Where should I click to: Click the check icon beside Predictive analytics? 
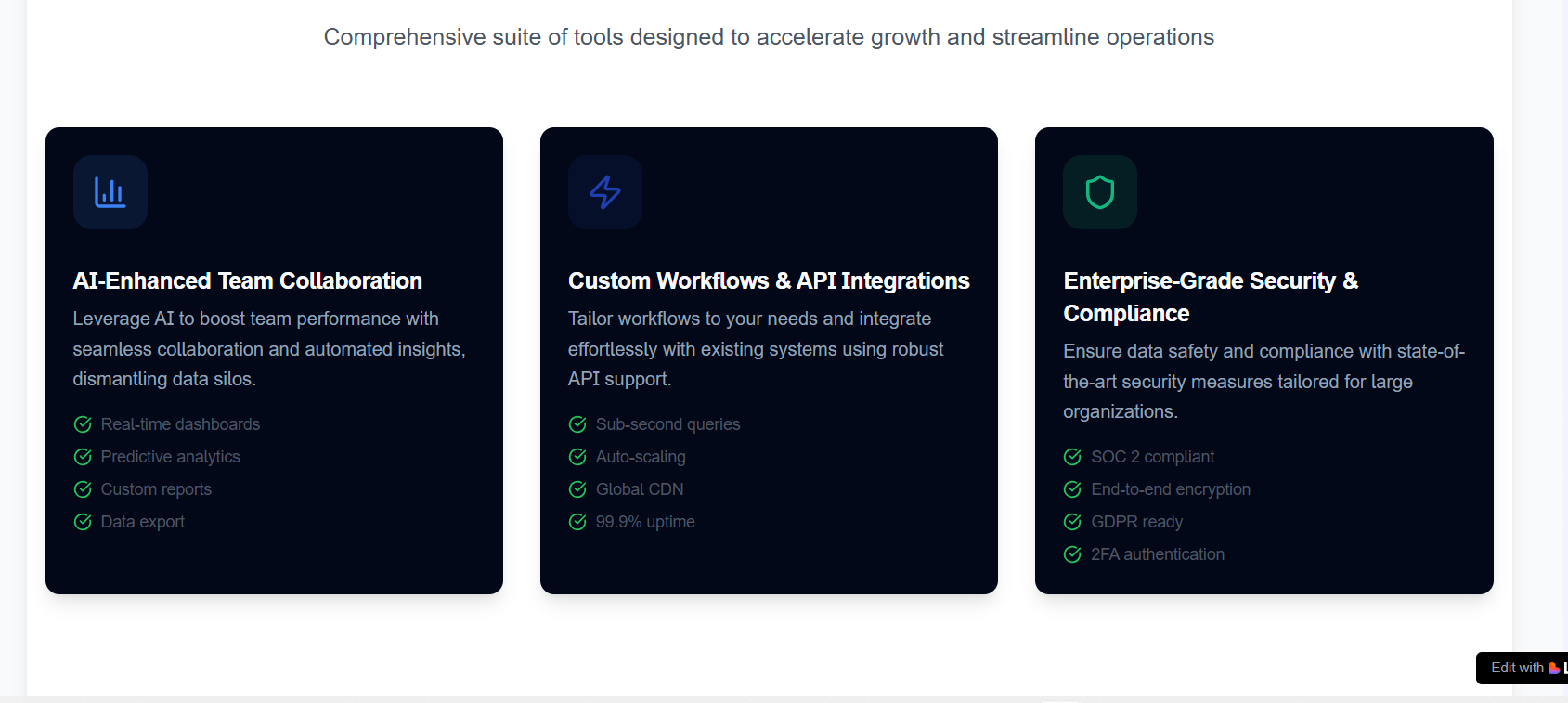[83, 457]
